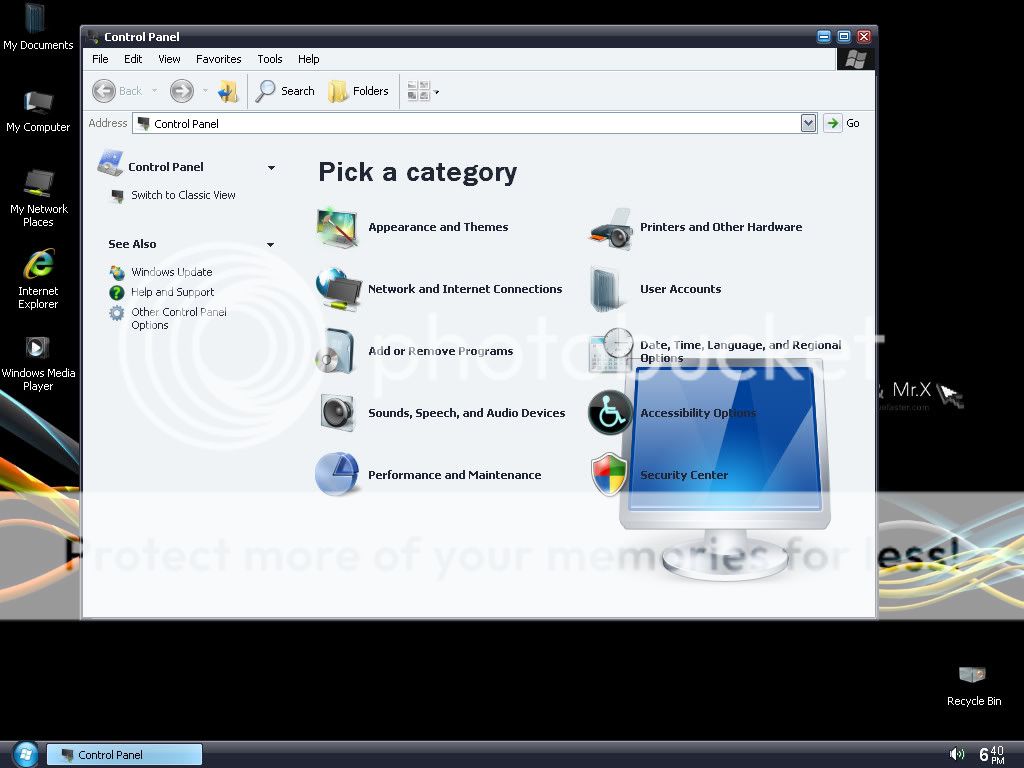Click Security Center text link
The image size is (1024, 768).
click(x=684, y=475)
